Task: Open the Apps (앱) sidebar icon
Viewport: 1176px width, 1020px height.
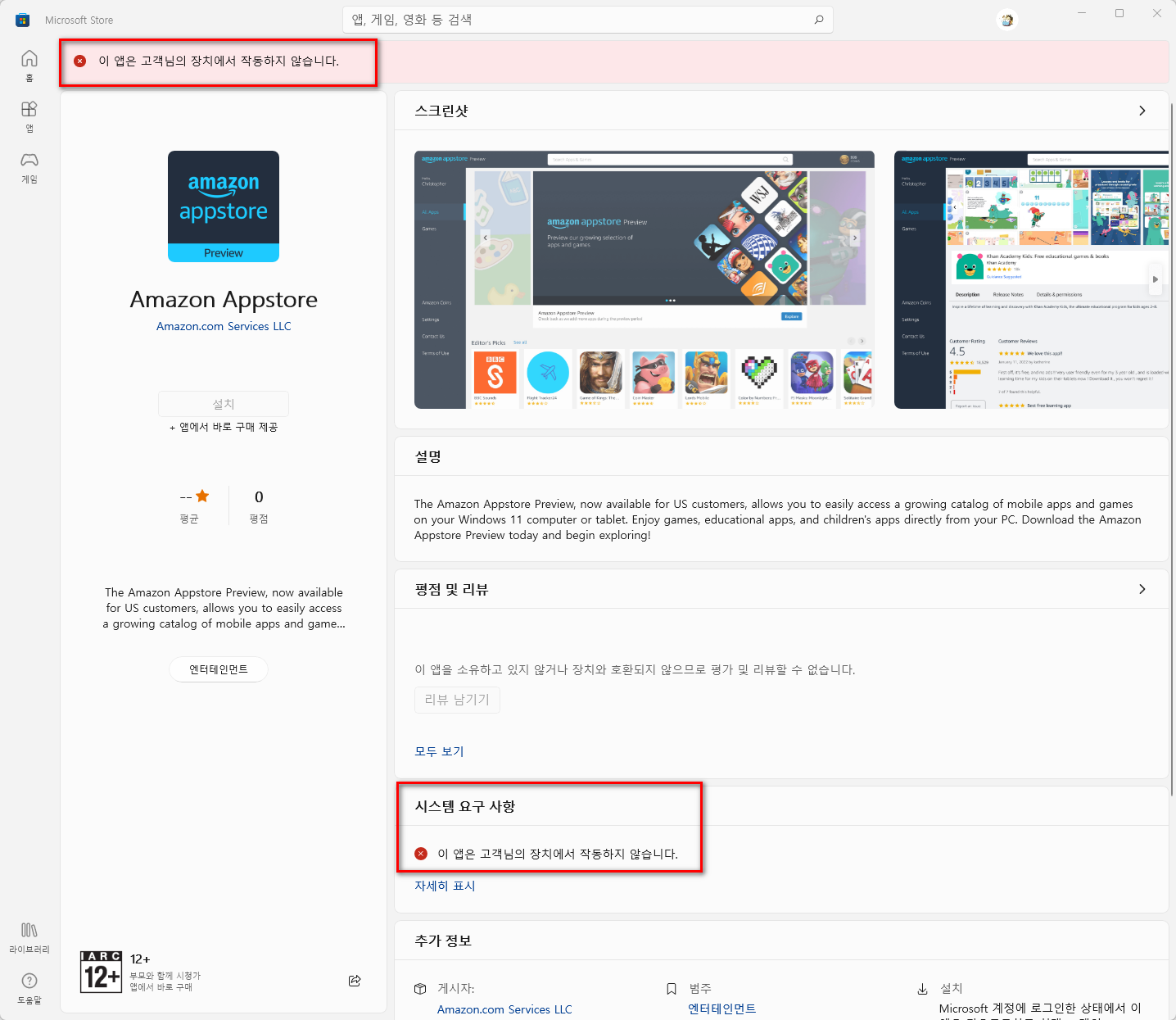Action: [x=29, y=116]
